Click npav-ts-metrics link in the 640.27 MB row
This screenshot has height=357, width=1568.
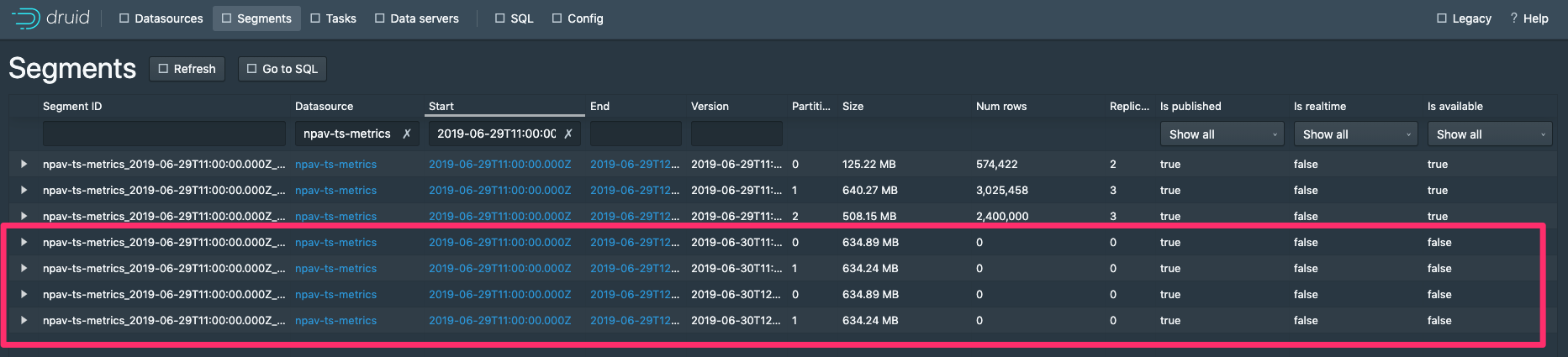335,190
